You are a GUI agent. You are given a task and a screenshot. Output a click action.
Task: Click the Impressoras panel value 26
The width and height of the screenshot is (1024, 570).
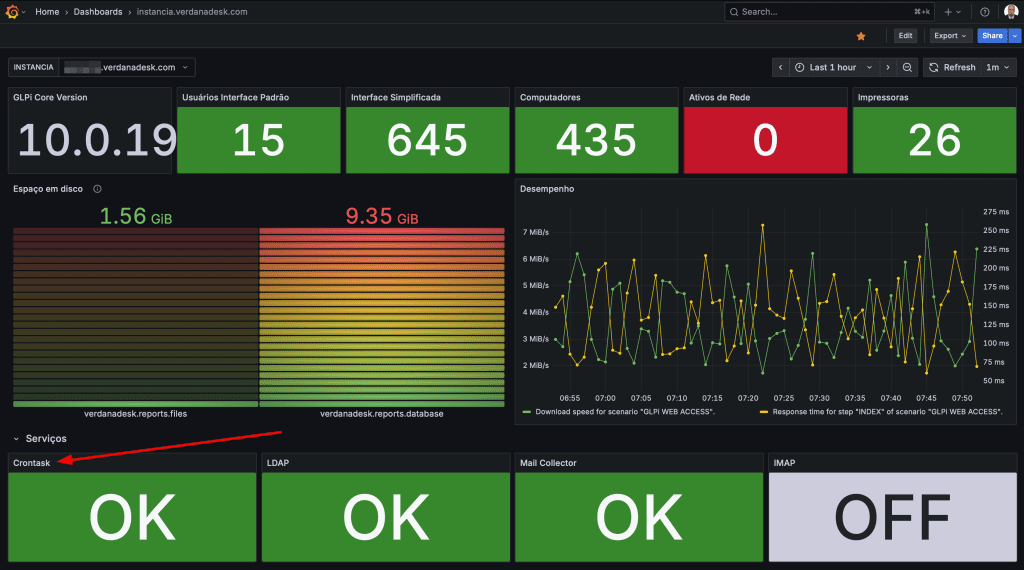click(x=935, y=140)
